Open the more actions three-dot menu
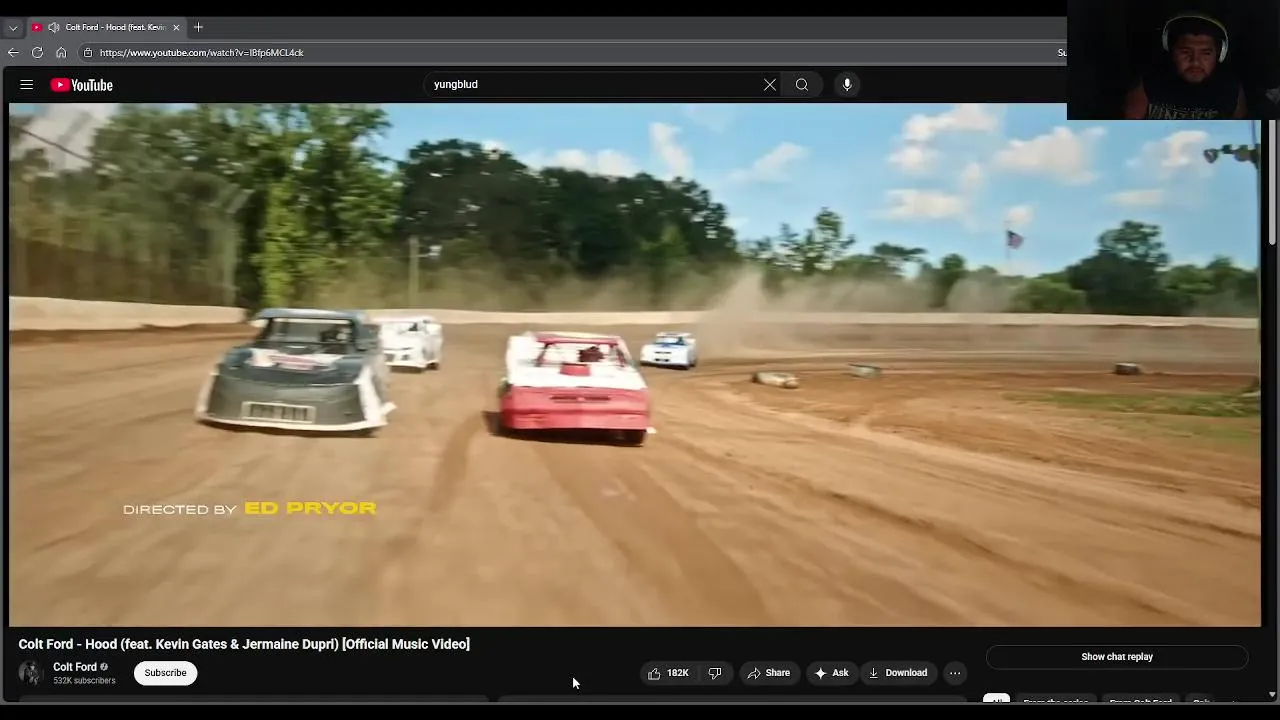This screenshot has width=1280, height=720. pyautogui.click(x=955, y=673)
